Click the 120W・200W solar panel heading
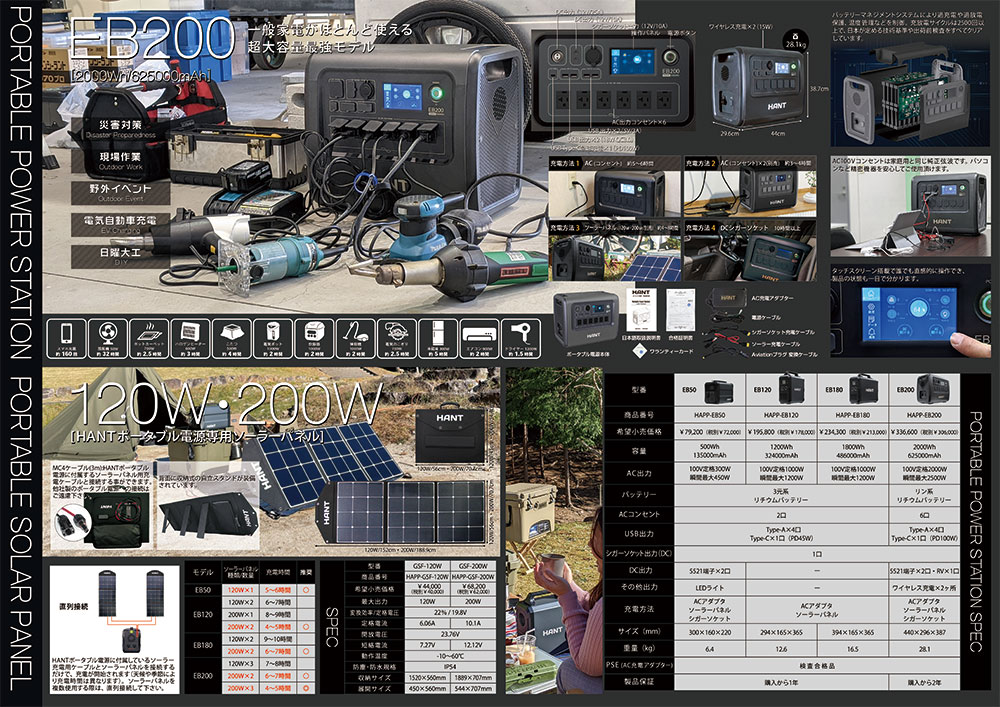The height and width of the screenshot is (707, 1000). tap(226, 405)
